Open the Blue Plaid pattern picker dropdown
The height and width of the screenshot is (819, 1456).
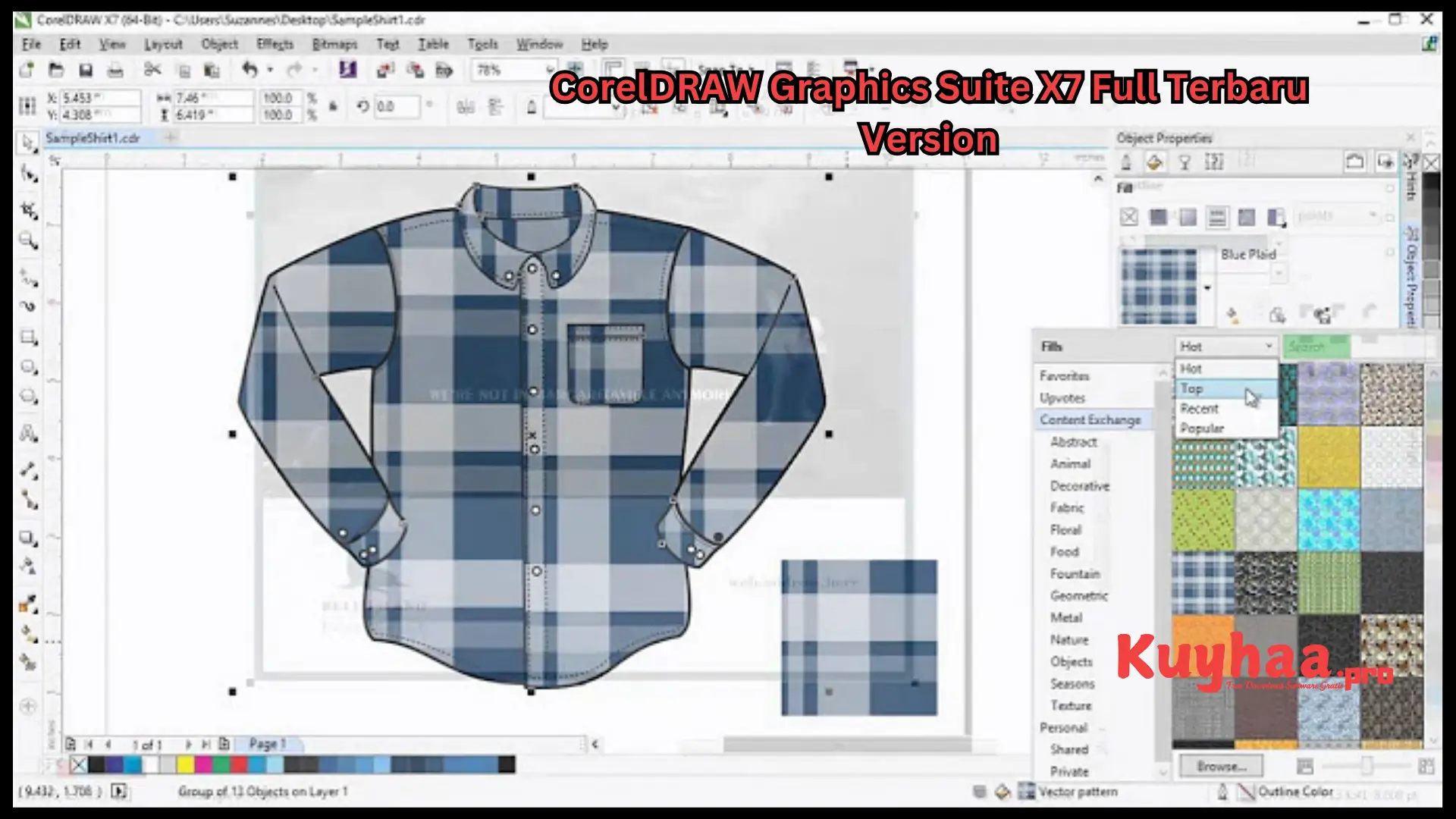[1207, 287]
